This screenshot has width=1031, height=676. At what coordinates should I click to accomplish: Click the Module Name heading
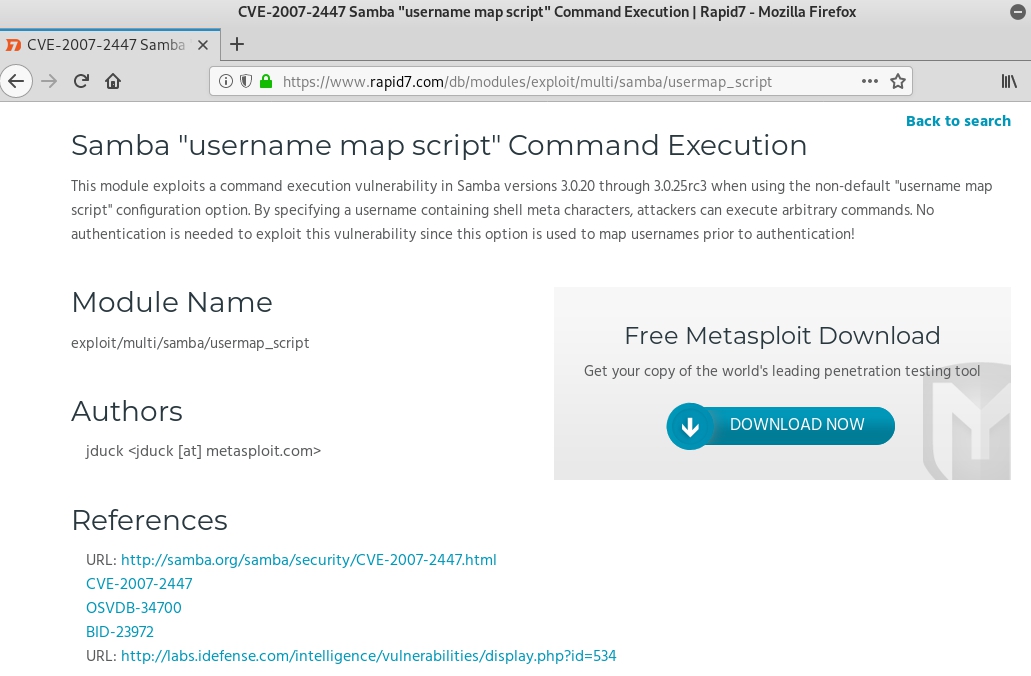pyautogui.click(x=172, y=302)
